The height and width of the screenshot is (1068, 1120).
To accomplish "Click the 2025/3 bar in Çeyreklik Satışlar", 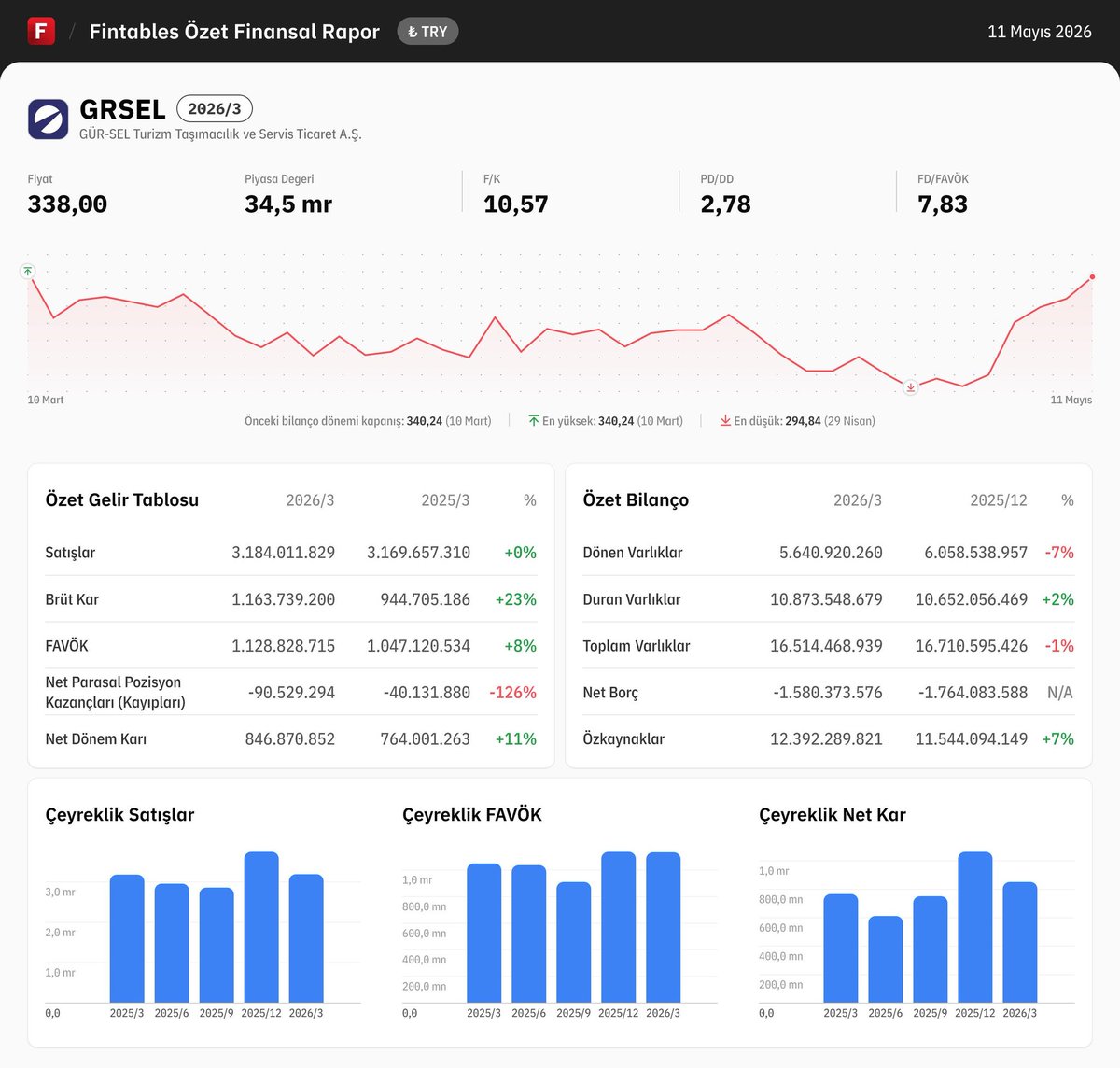I will click(x=127, y=938).
